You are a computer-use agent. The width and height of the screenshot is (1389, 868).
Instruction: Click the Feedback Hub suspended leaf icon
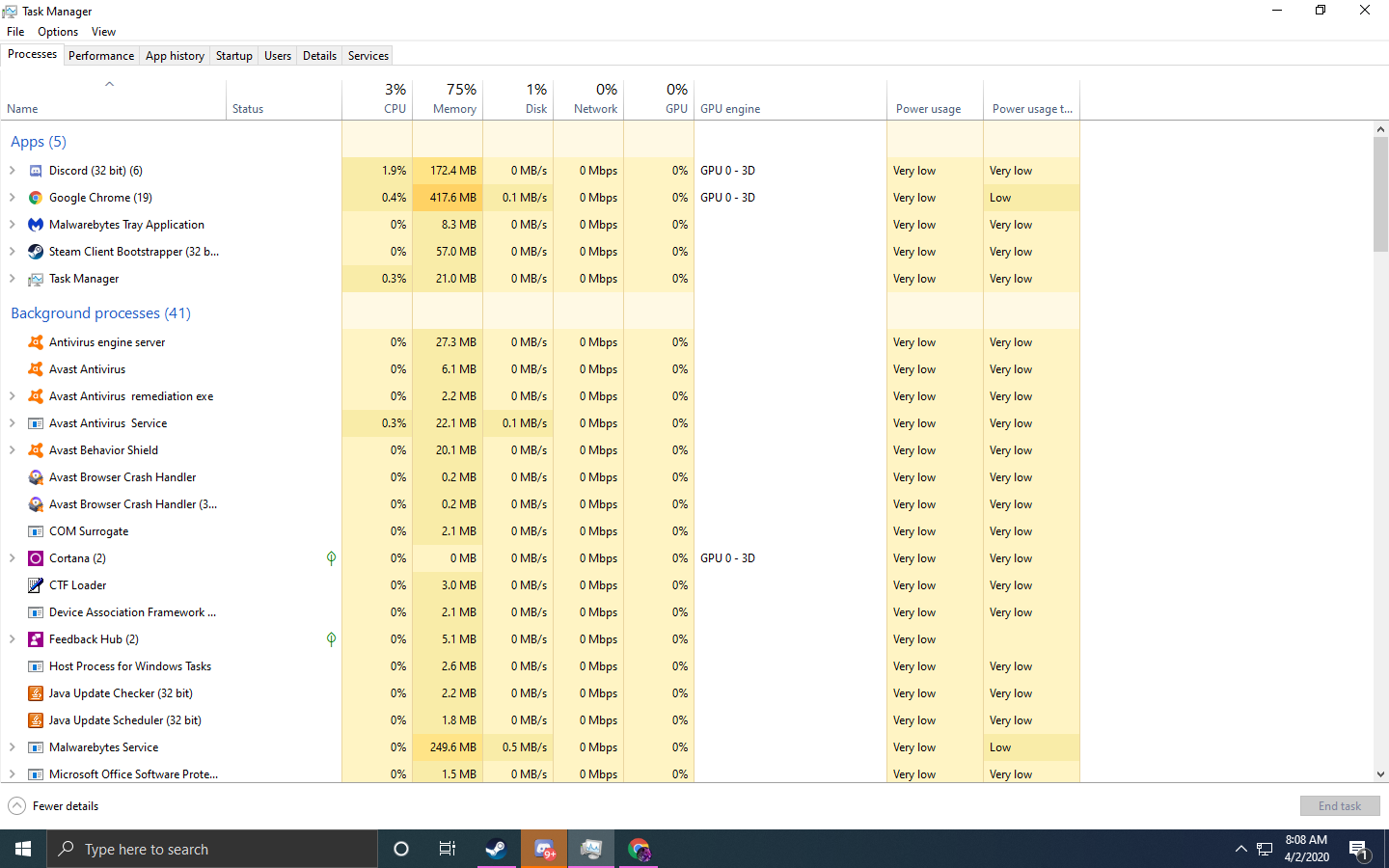pyautogui.click(x=331, y=639)
